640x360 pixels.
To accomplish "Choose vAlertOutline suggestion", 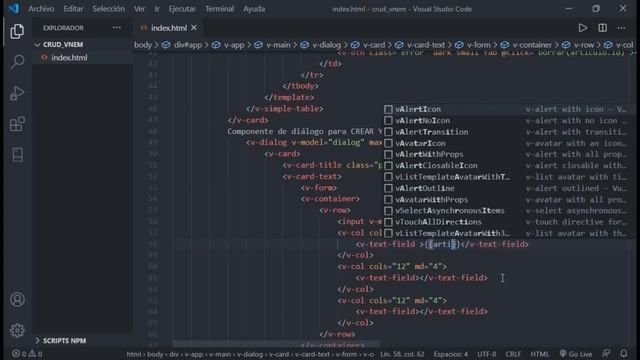I will pos(506,188).
